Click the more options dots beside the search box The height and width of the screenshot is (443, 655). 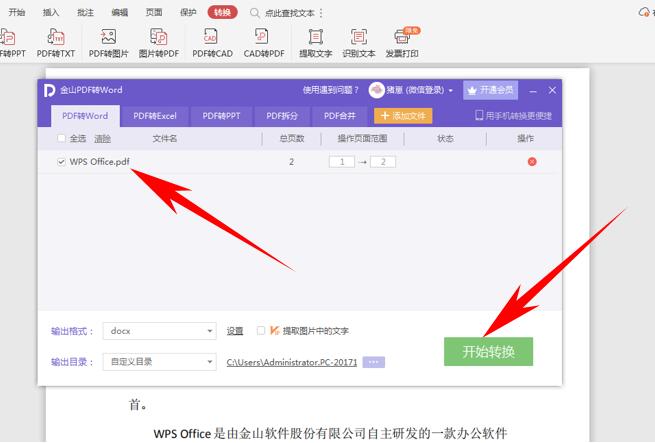coord(321,13)
